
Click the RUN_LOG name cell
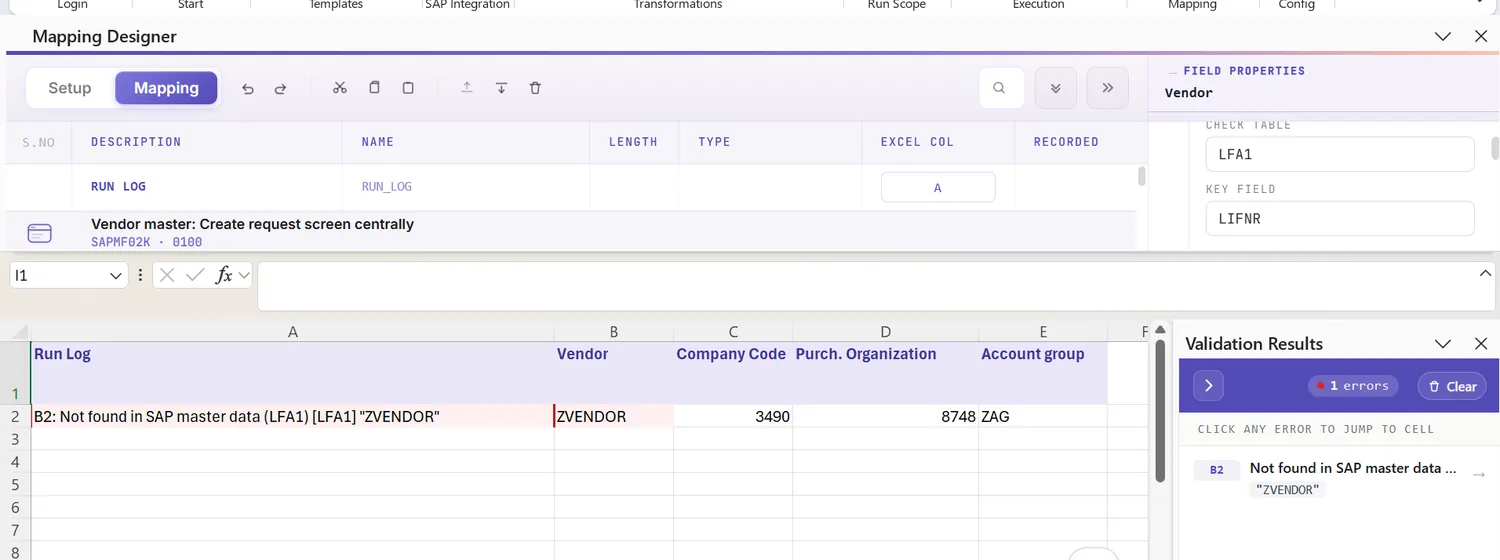click(386, 187)
